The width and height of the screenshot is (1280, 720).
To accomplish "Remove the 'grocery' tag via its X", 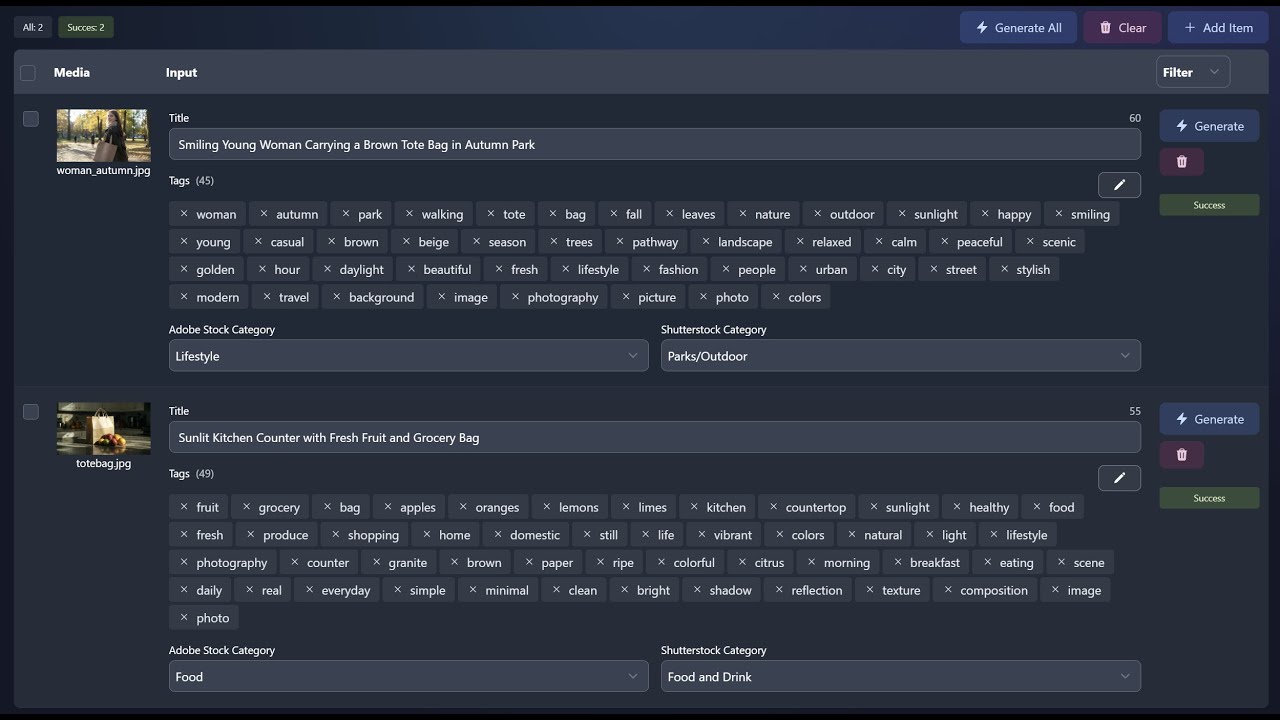I will 246,507.
